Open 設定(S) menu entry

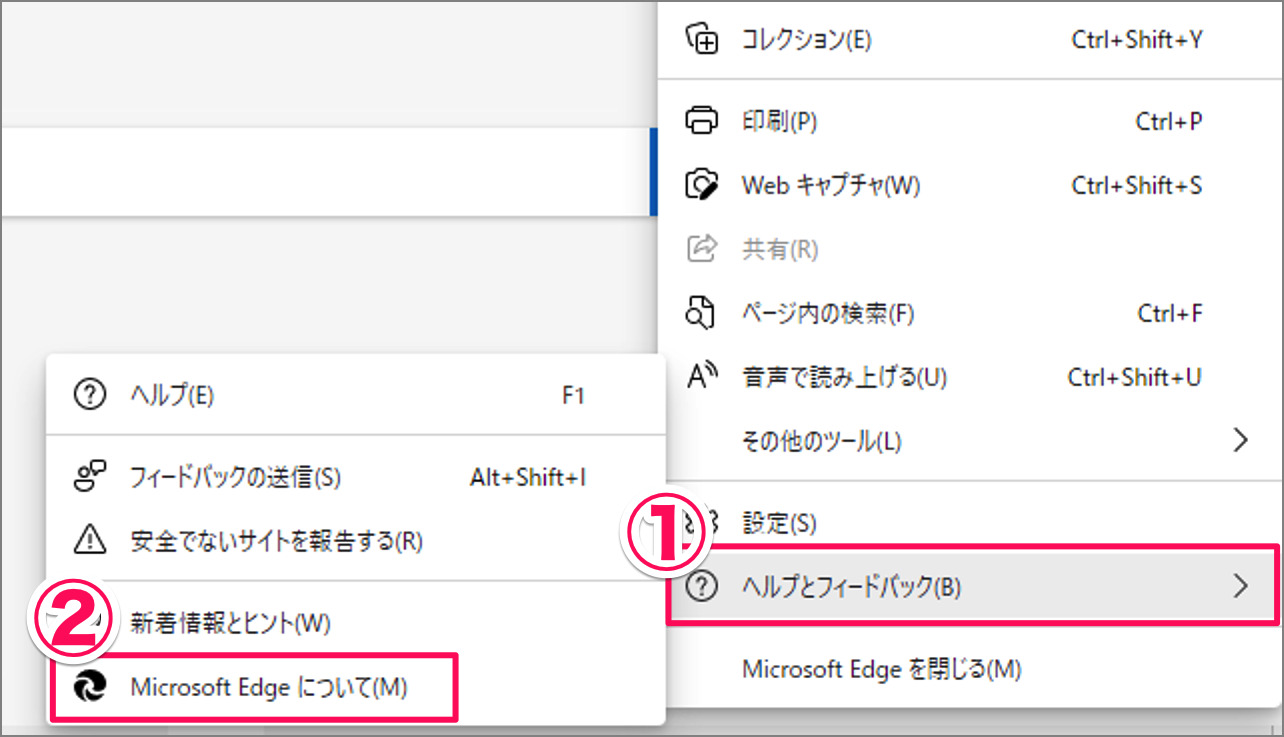pos(970,522)
